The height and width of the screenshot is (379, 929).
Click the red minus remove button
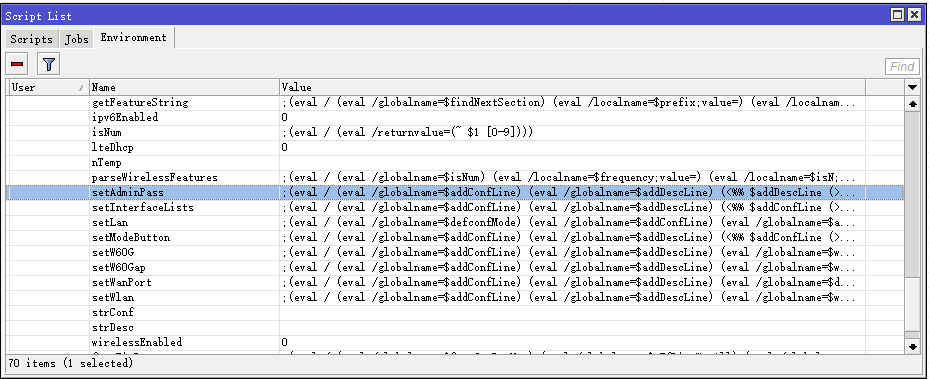point(17,64)
